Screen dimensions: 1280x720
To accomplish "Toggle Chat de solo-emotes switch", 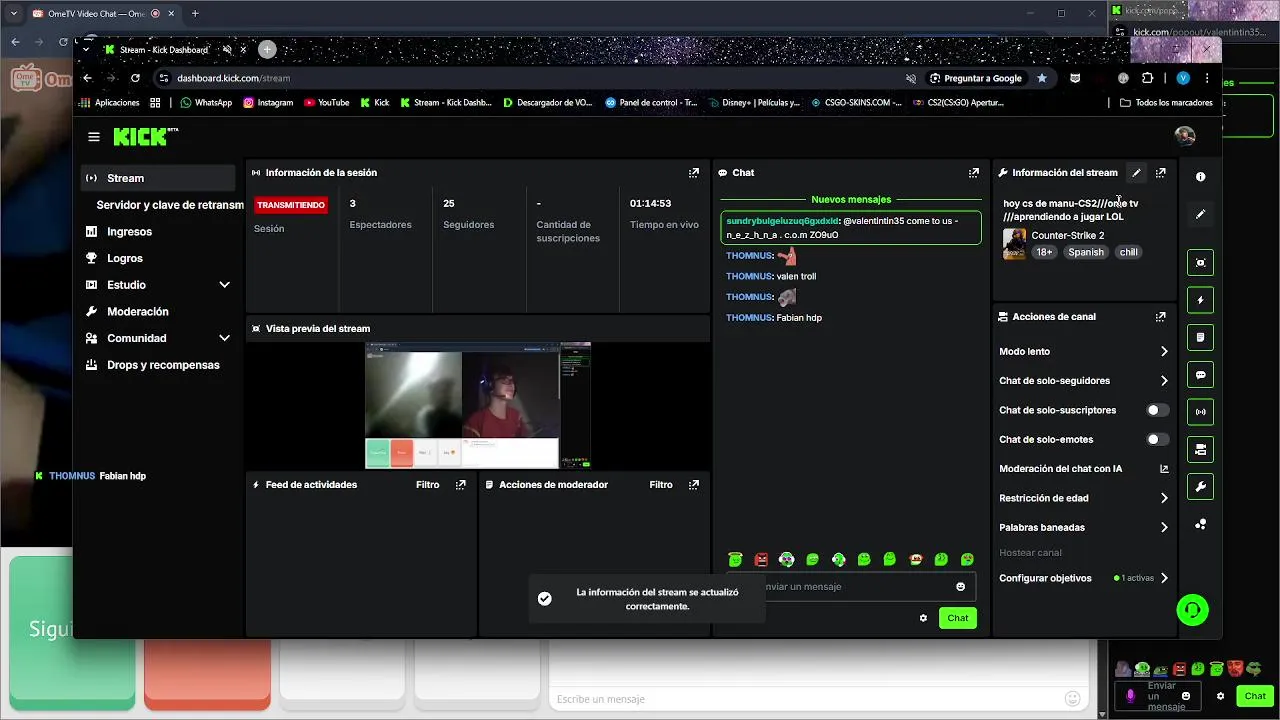I will pos(1158,439).
